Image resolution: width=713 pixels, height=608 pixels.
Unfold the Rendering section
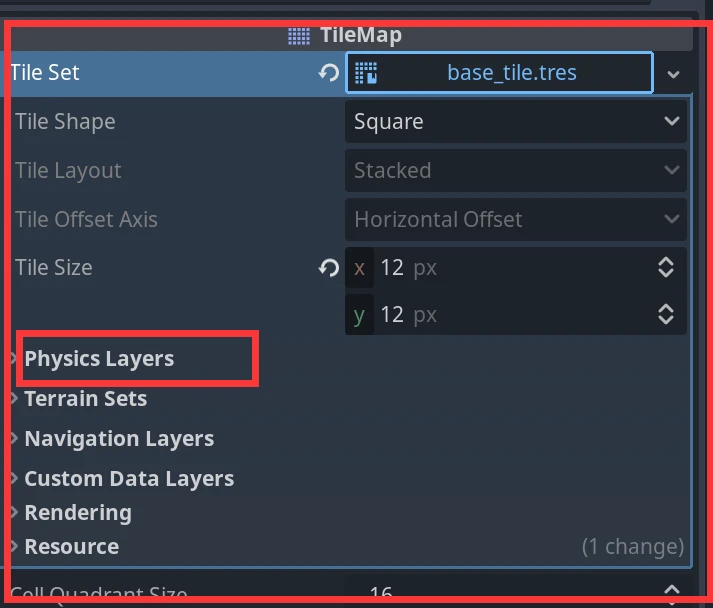pos(77,513)
